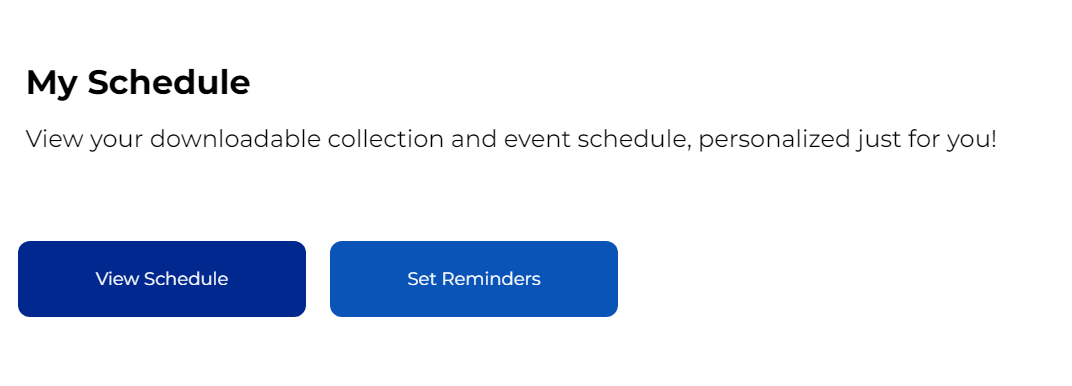This screenshot has width=1072, height=386.
Task: Click "event schedule" phrase in description
Action: pos(598,139)
